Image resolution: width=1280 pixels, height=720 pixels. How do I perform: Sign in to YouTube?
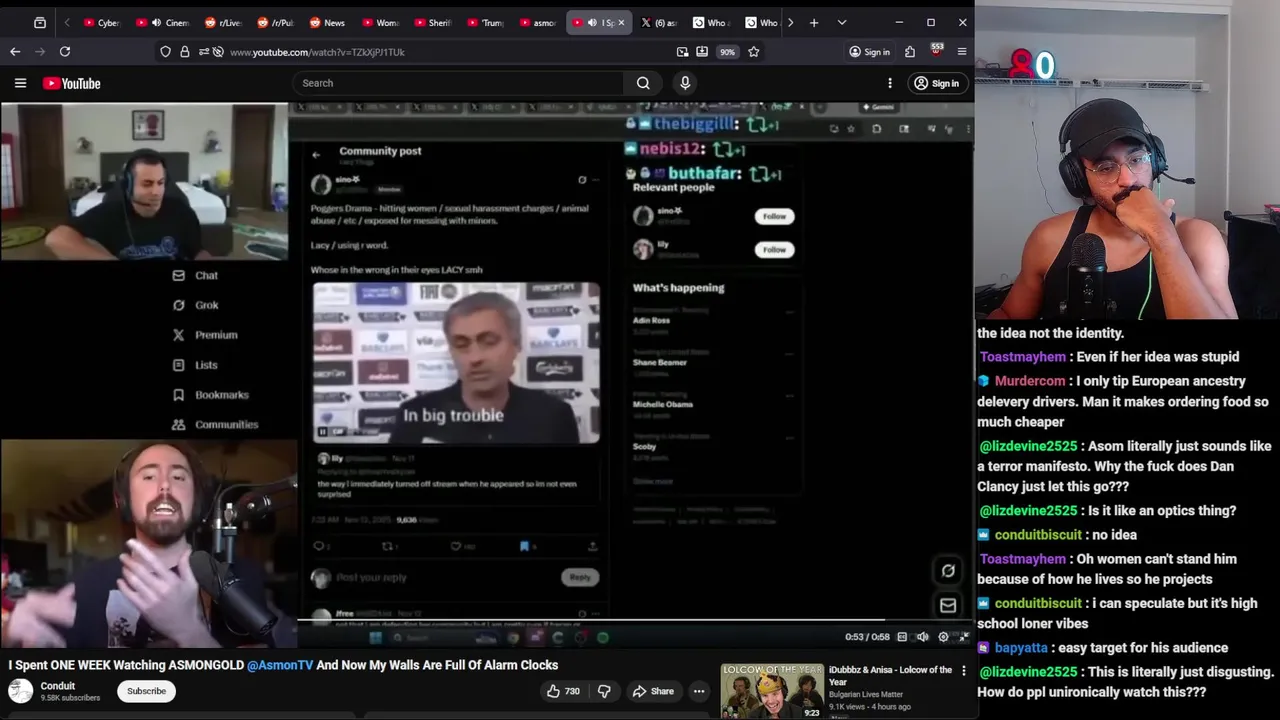coord(936,83)
